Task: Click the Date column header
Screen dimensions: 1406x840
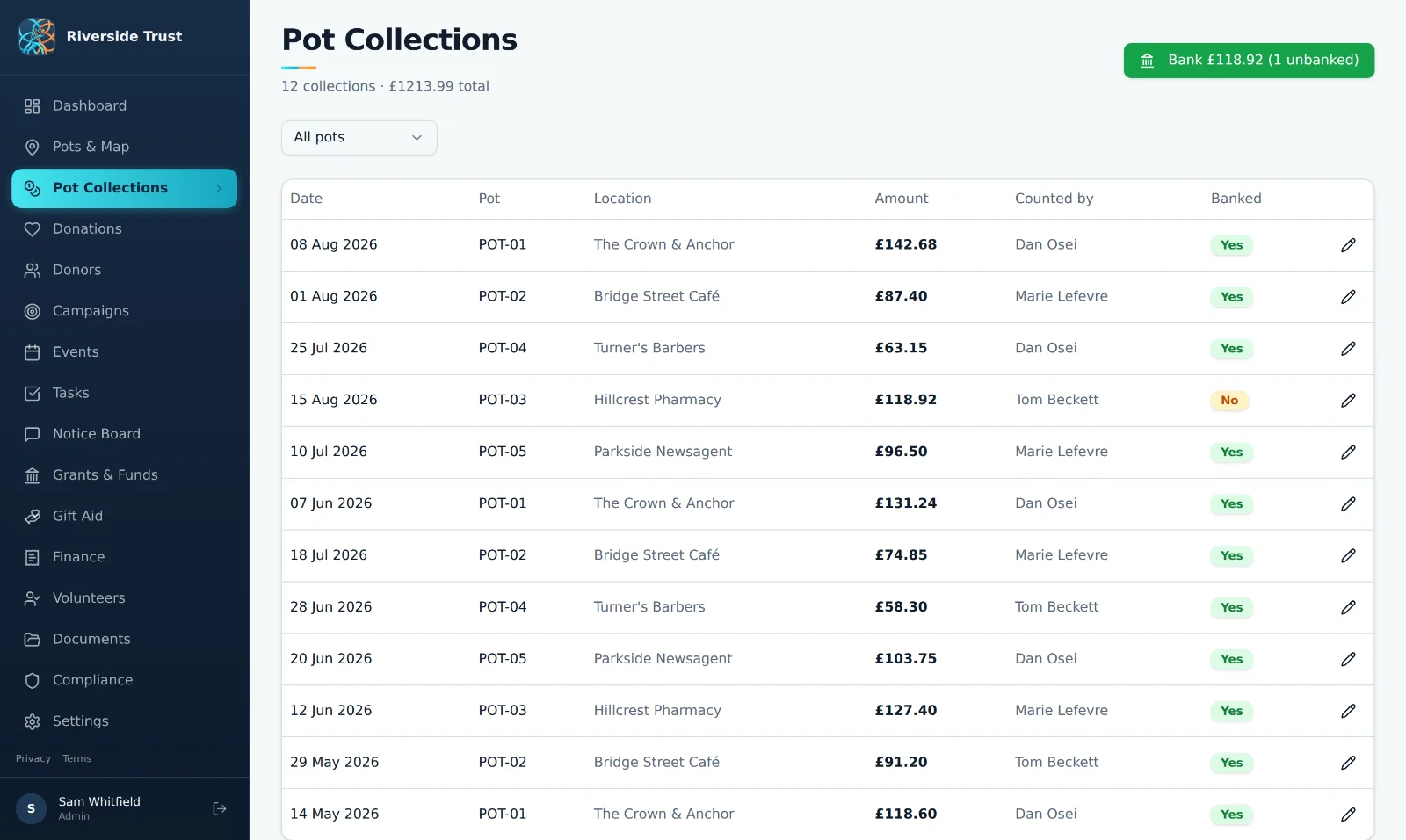Action: [x=306, y=199]
